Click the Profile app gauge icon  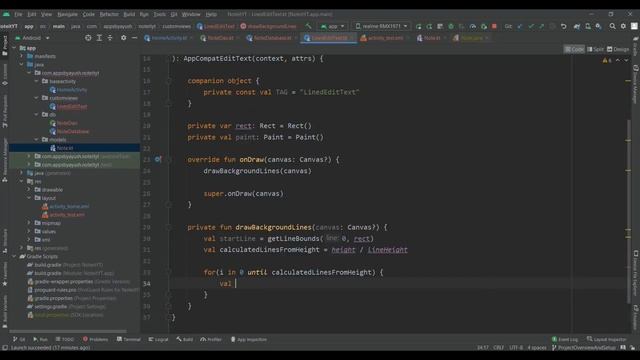473,26
